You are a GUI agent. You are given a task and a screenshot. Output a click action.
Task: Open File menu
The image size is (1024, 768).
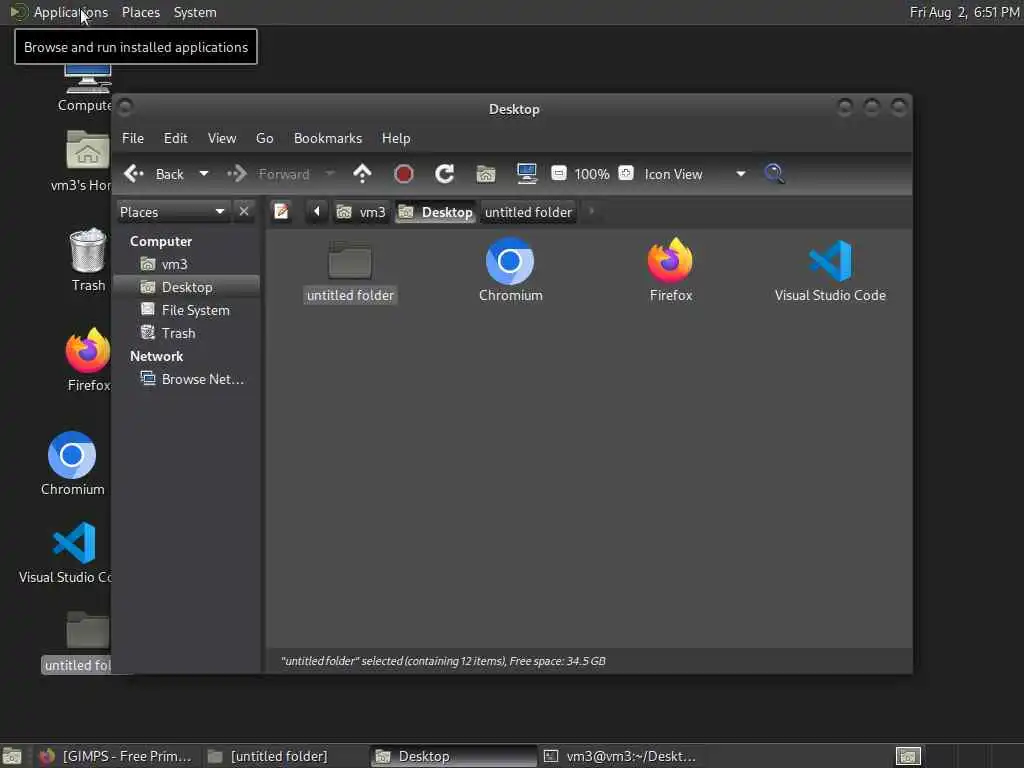(133, 138)
